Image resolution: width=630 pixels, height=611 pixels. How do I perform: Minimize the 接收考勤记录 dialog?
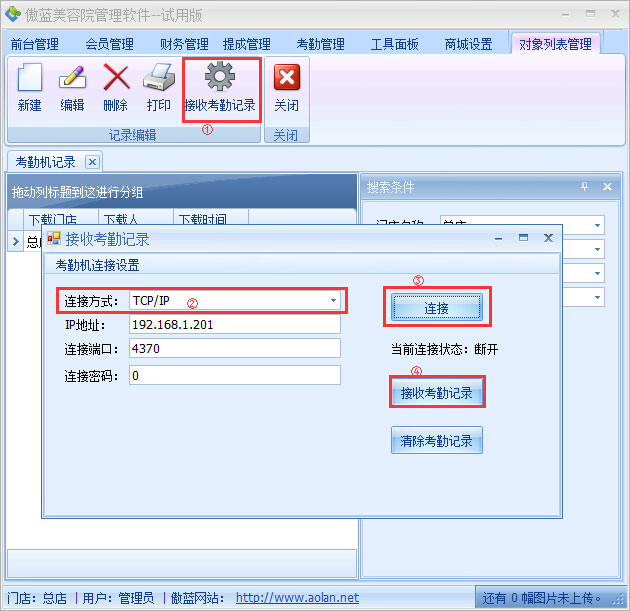coord(498,238)
